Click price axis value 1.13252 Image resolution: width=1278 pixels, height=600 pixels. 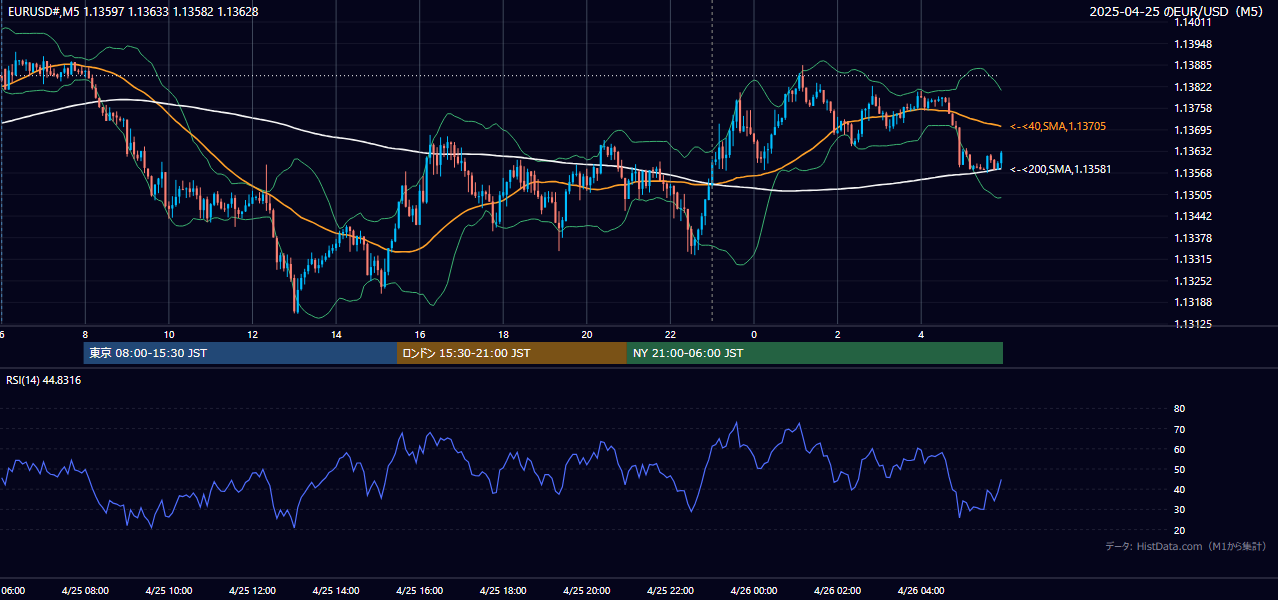pos(1194,281)
